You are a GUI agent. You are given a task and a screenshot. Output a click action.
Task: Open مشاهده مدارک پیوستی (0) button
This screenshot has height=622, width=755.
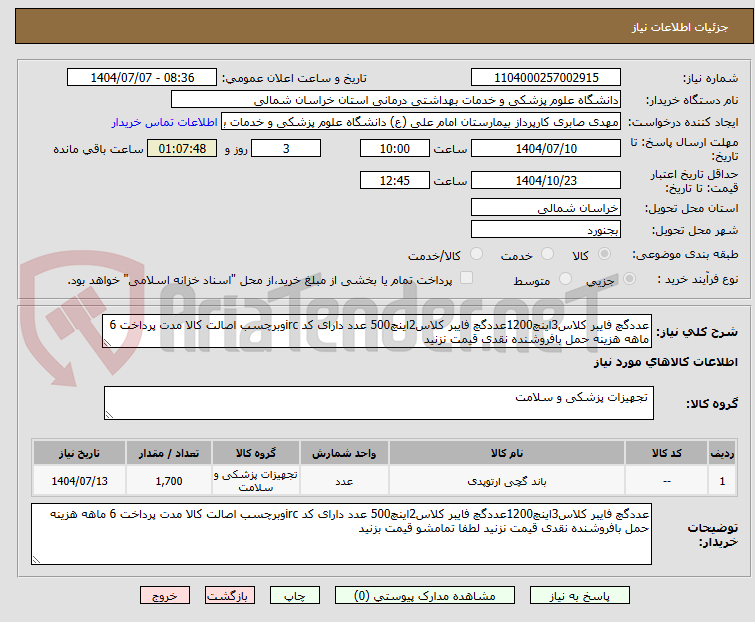coord(425,596)
